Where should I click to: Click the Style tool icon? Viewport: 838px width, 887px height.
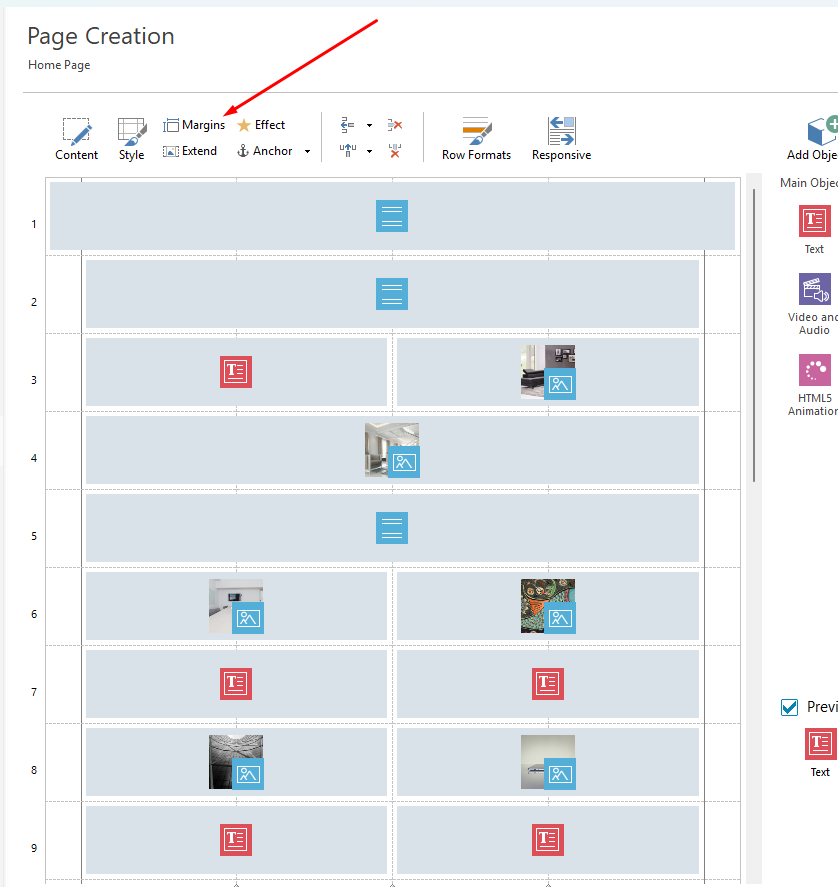[132, 138]
